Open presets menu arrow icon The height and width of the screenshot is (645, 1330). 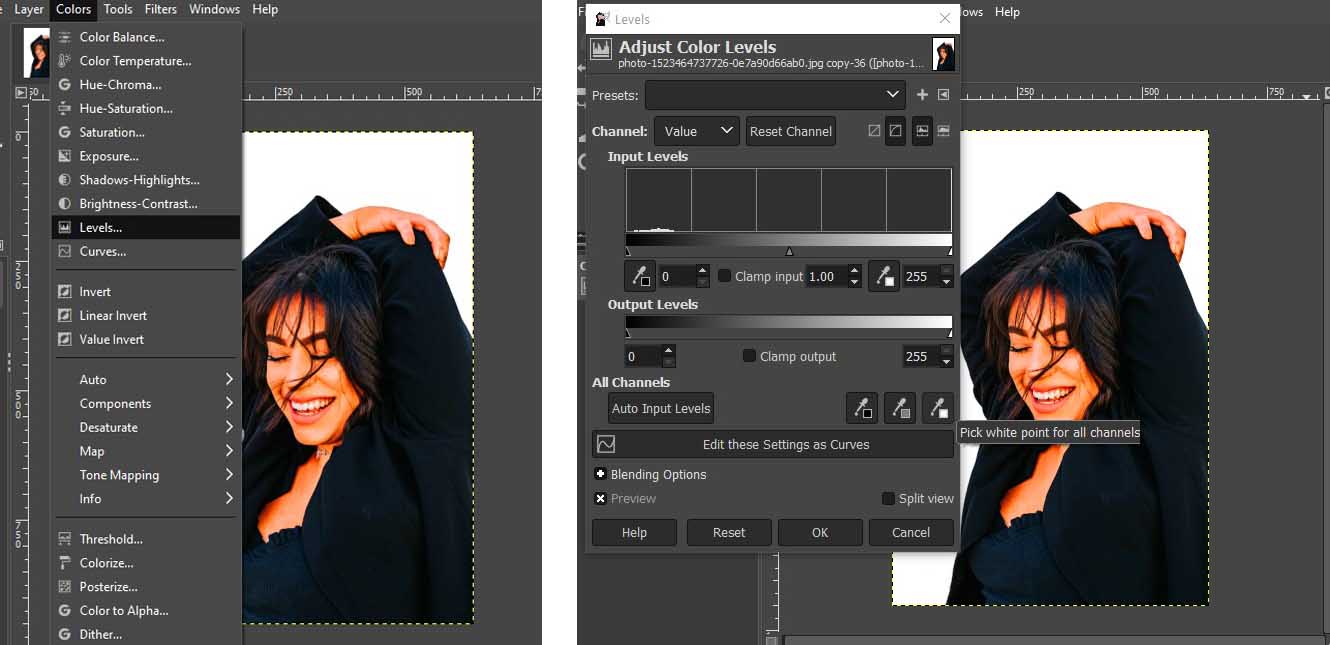943,95
